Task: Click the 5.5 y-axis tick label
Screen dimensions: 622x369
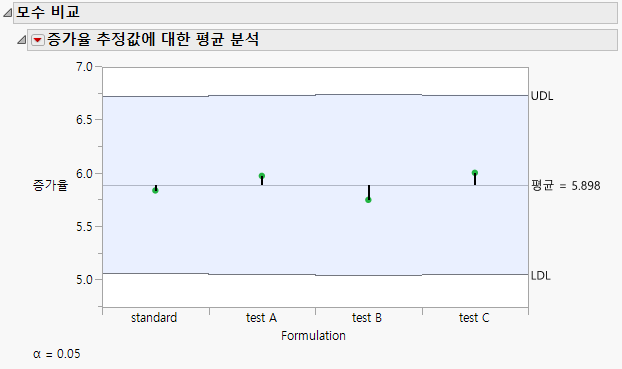Action: (84, 227)
